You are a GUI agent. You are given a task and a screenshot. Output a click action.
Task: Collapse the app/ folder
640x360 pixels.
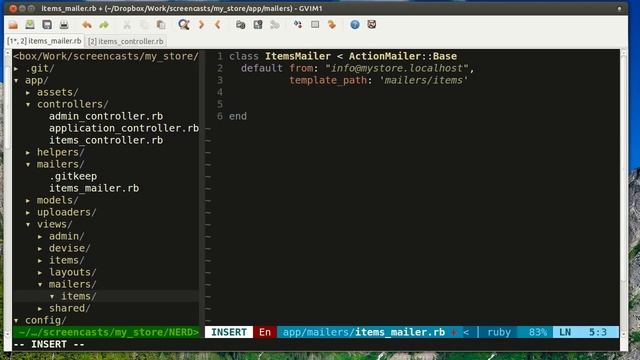[x=16, y=80]
